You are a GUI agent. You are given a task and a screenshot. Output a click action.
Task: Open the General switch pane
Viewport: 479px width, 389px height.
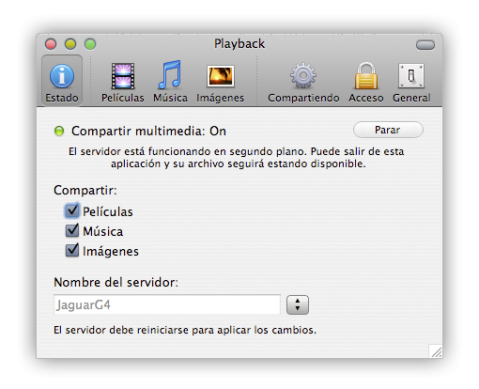pos(411,82)
